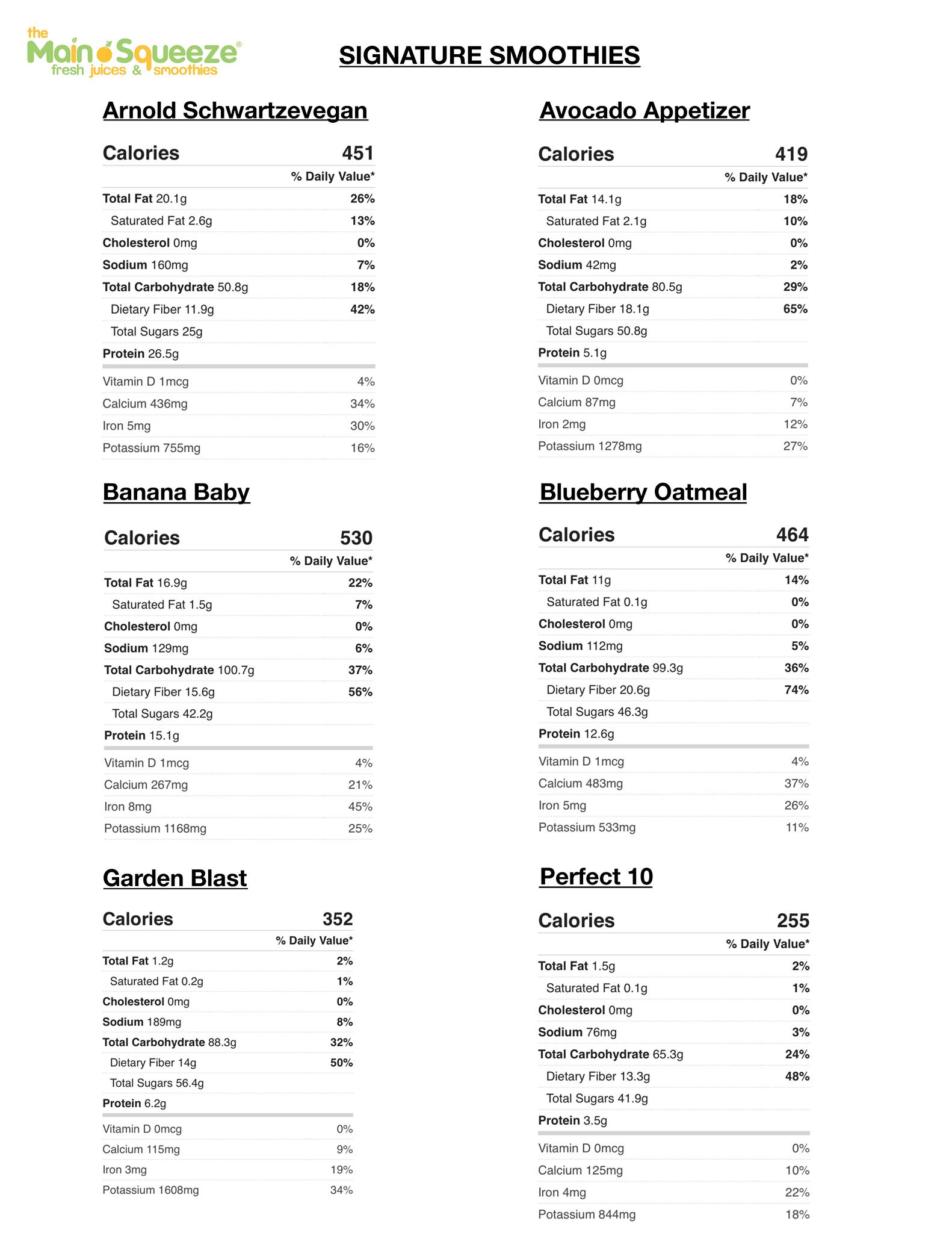Click Blueberry Oatmeal's 464 calorie value

click(x=792, y=535)
